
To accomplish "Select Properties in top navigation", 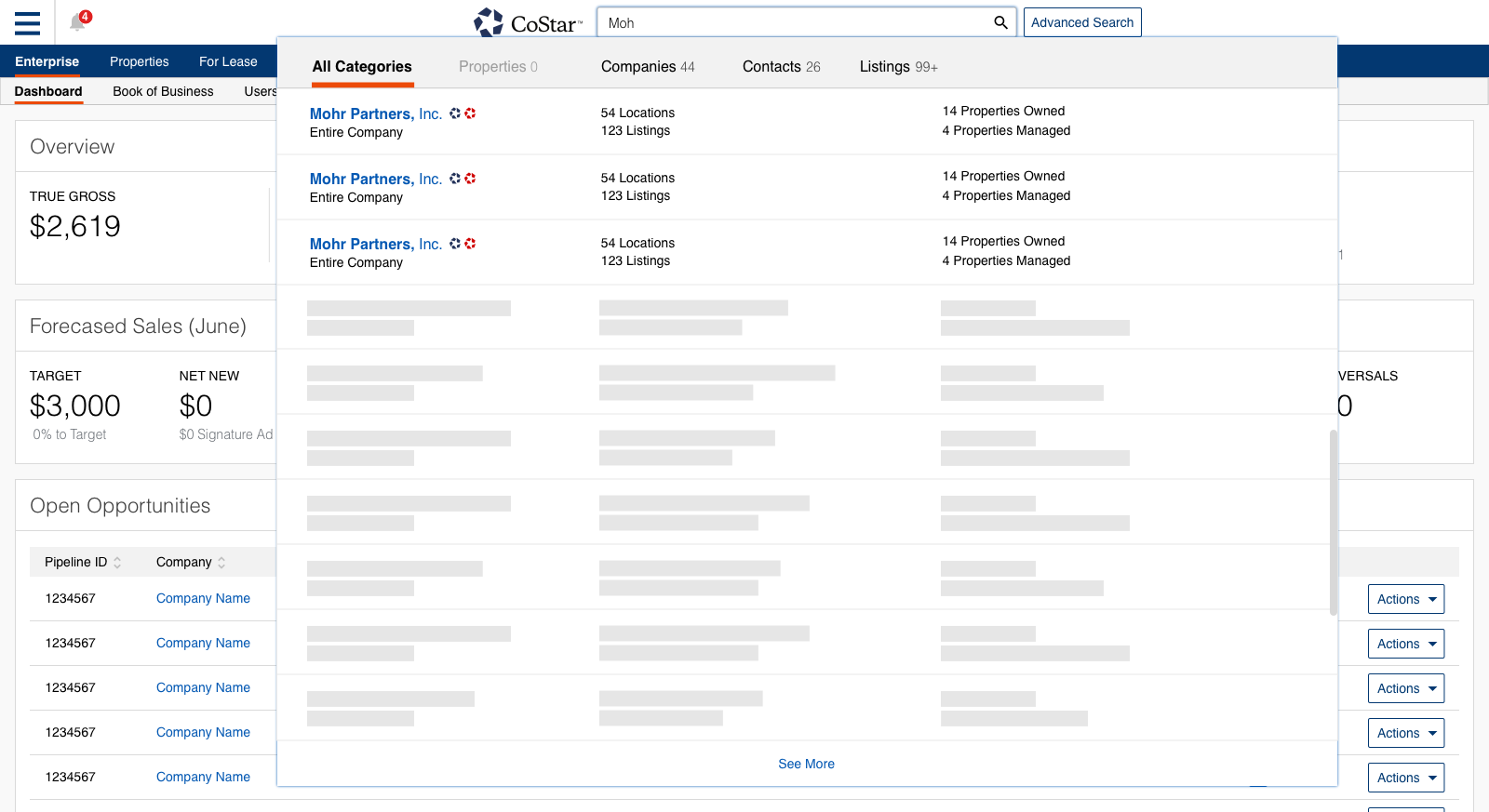I will pos(140,61).
